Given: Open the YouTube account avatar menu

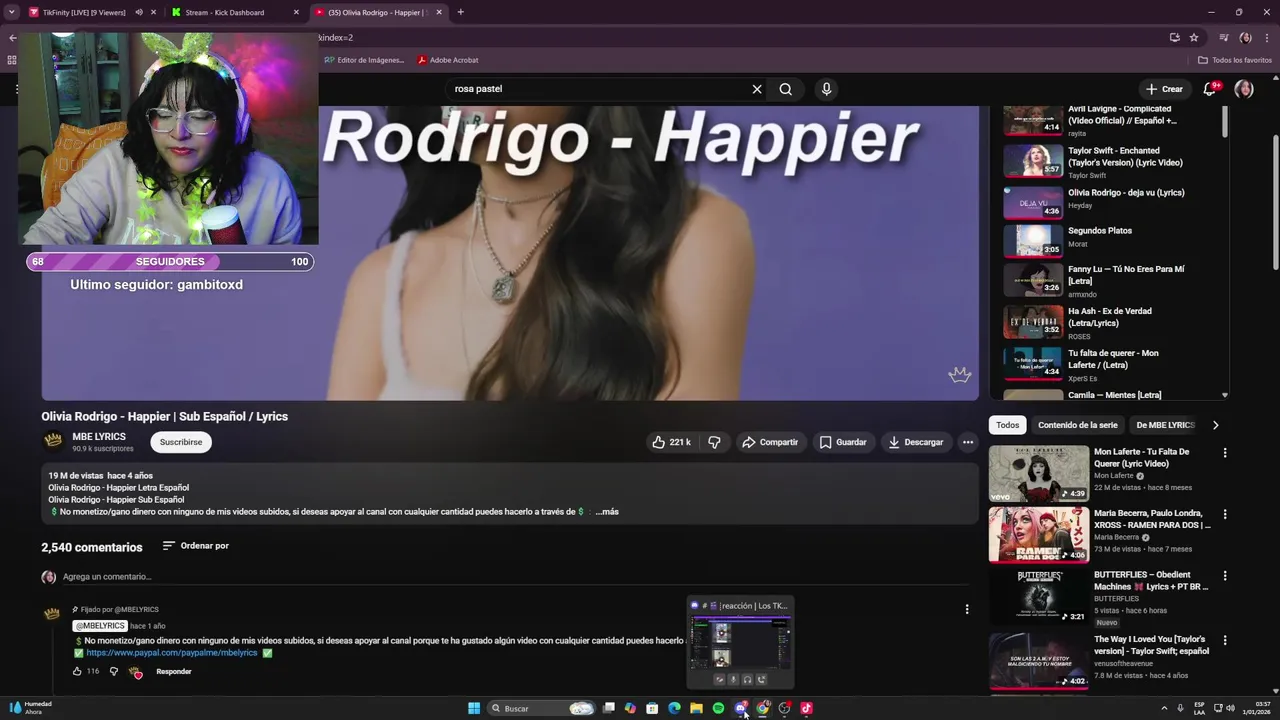Looking at the screenshot, I should click(1244, 89).
